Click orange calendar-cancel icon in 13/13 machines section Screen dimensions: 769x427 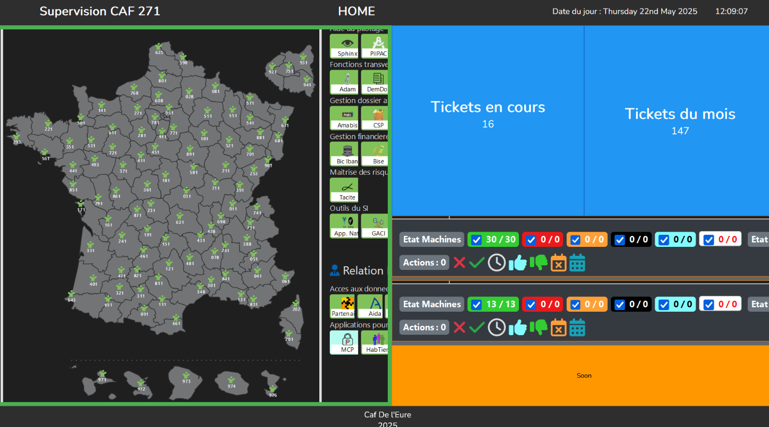pos(558,328)
